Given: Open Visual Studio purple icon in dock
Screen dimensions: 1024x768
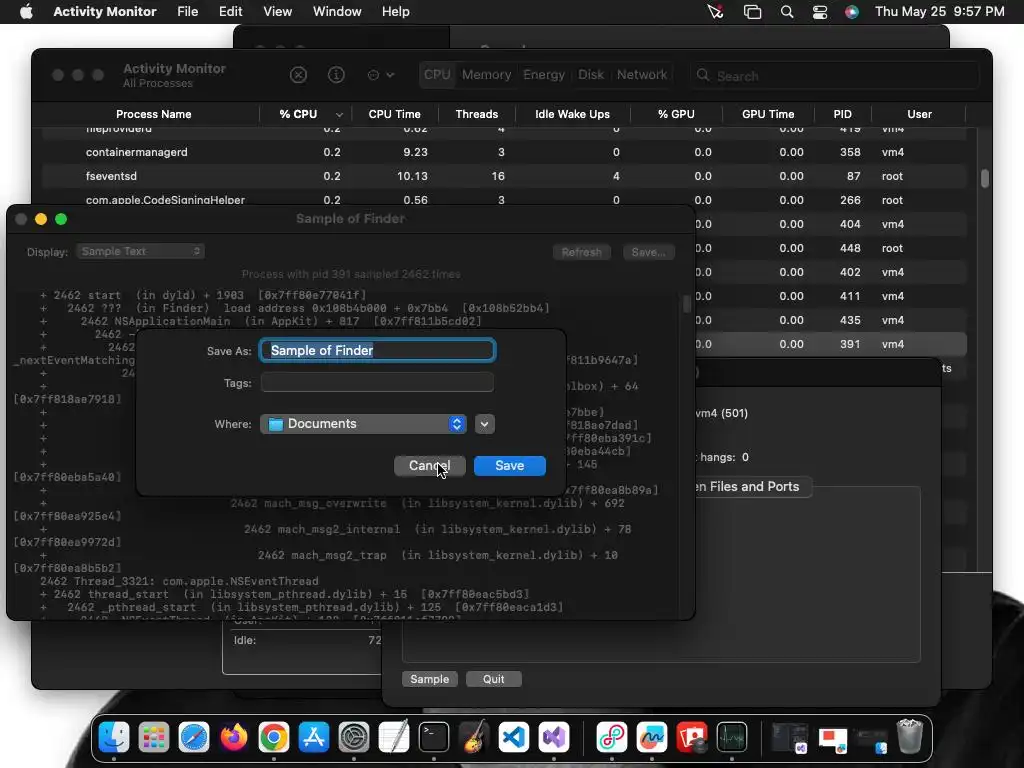Looking at the screenshot, I should [x=554, y=738].
